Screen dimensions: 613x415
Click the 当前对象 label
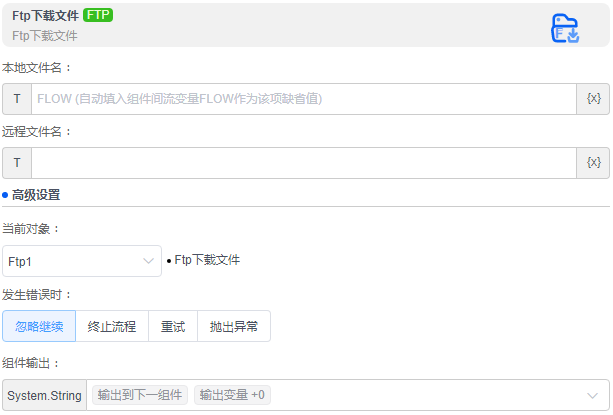pyautogui.click(x=31, y=229)
